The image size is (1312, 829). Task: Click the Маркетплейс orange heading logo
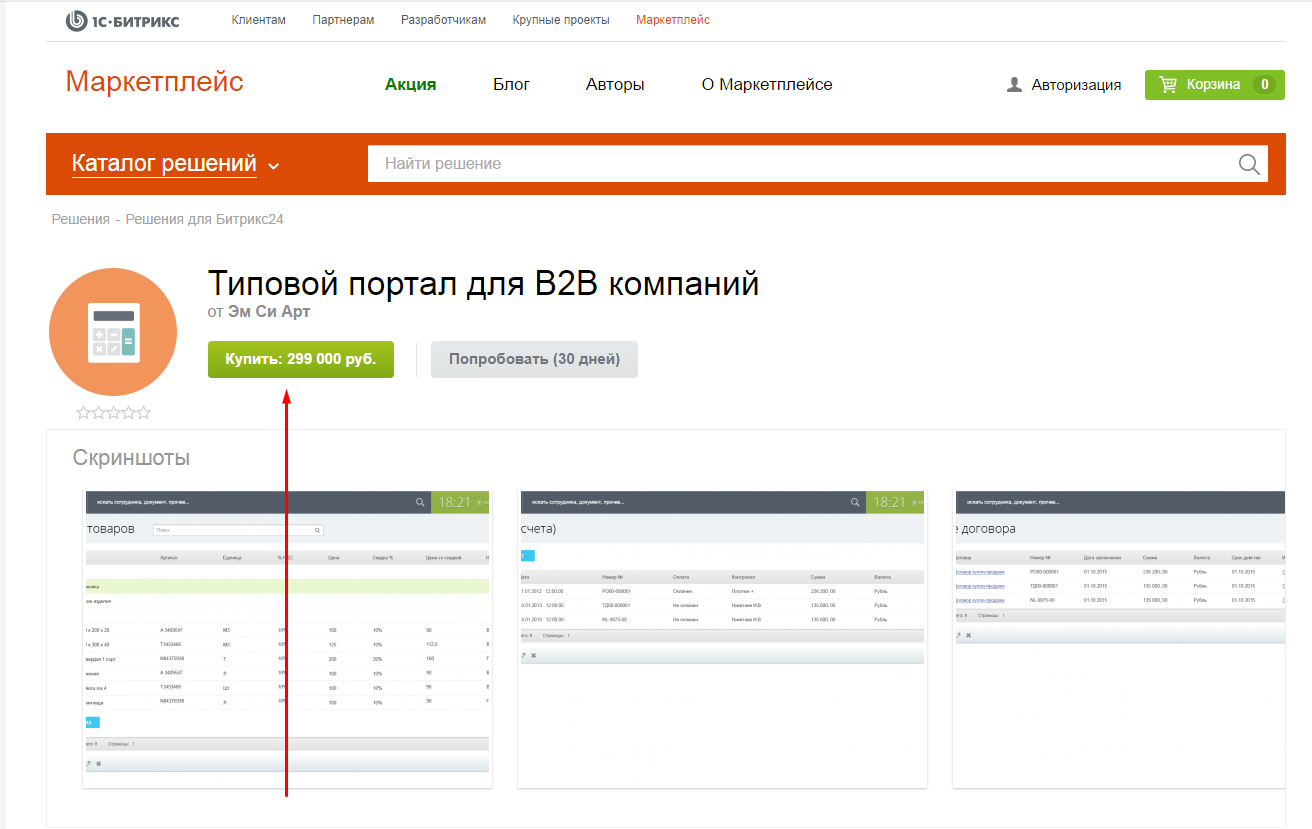point(155,82)
